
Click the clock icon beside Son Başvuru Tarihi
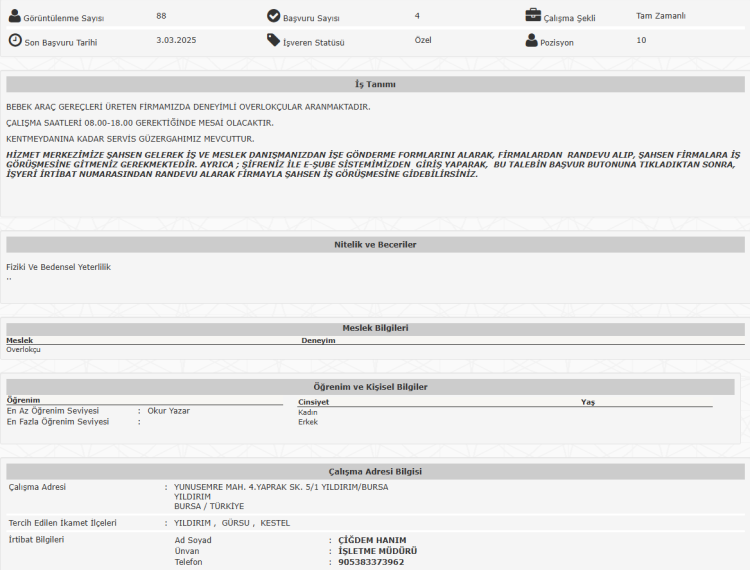pos(14,41)
